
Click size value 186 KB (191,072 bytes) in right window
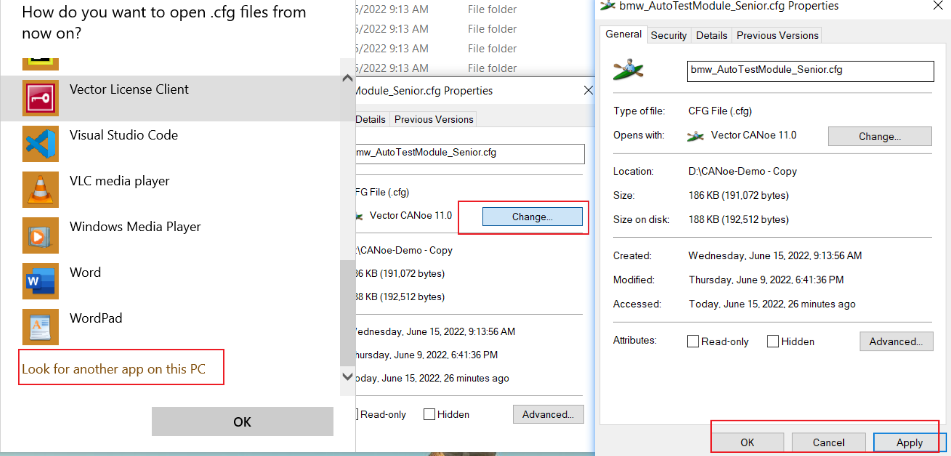tap(738, 196)
